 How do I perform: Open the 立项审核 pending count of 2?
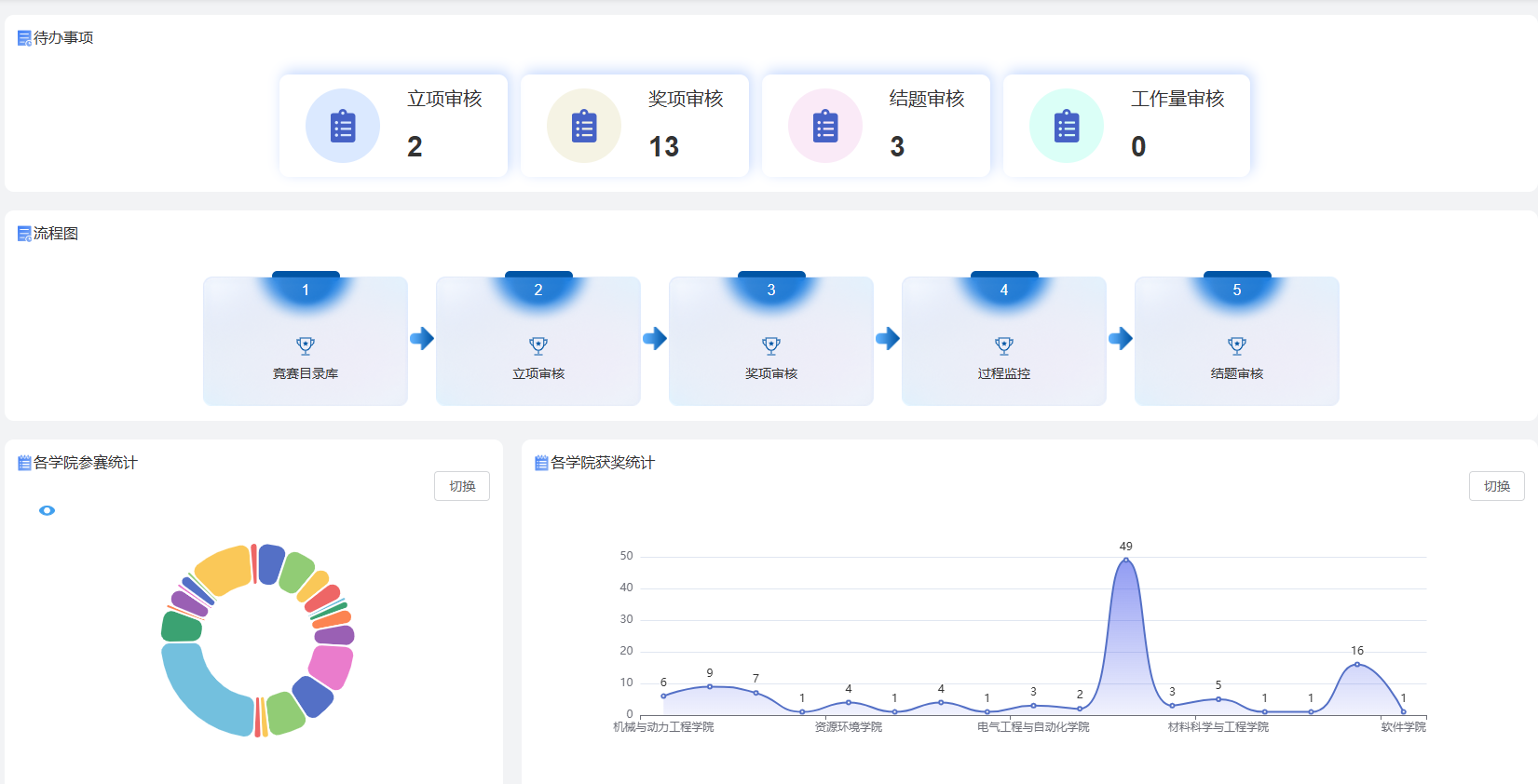415,146
